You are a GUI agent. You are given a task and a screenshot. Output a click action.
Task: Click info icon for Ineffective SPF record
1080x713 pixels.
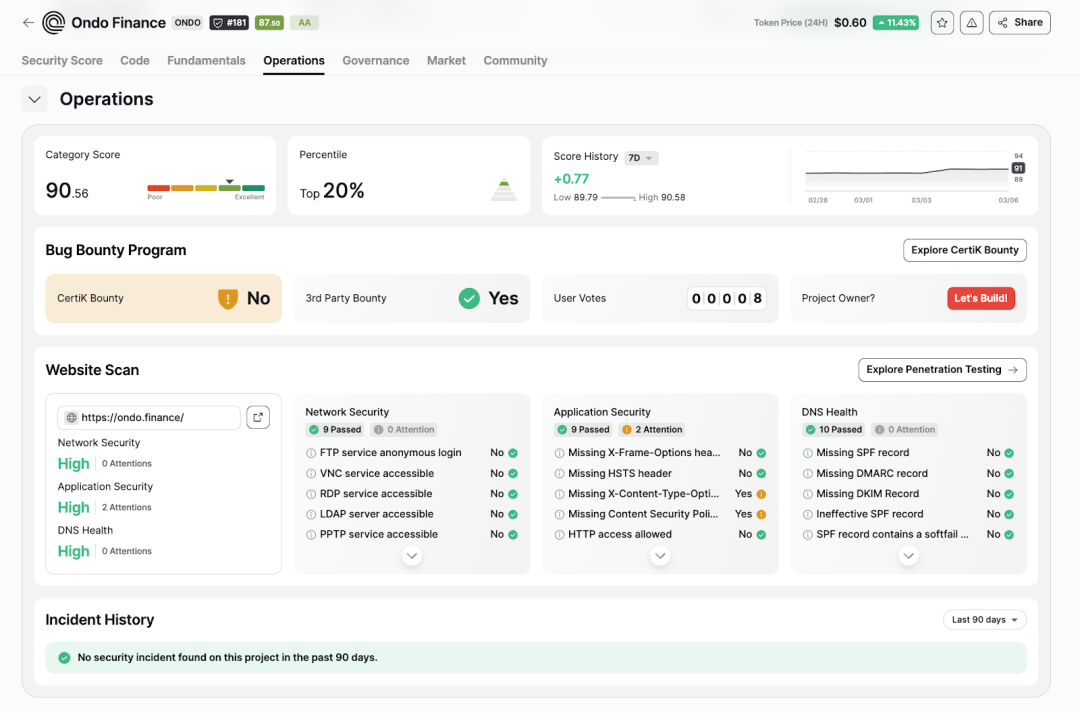(807, 515)
